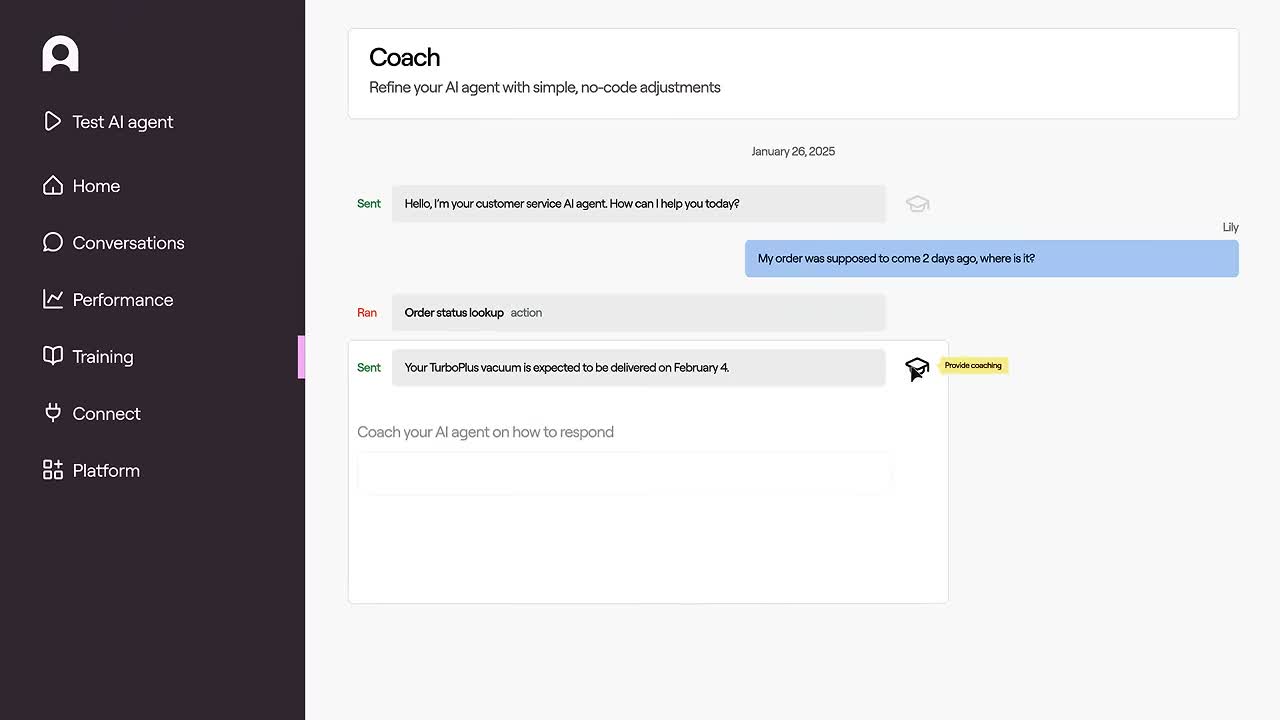Select Lily's message about the late order

coord(992,259)
